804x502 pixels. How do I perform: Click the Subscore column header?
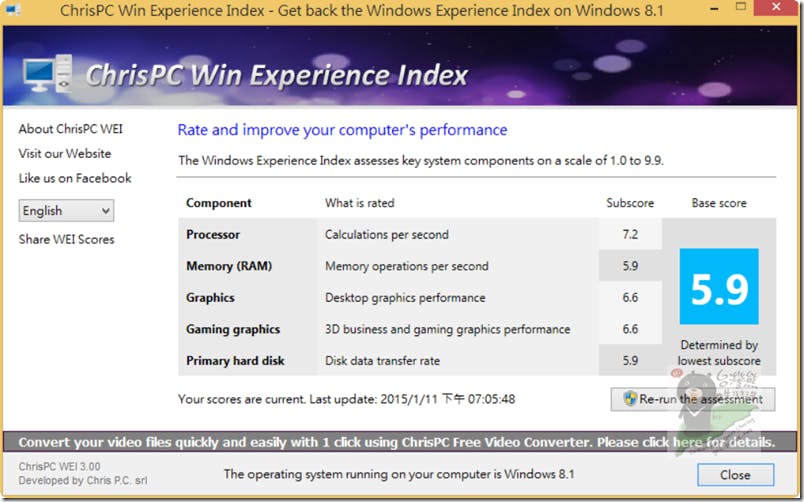pyautogui.click(x=630, y=203)
